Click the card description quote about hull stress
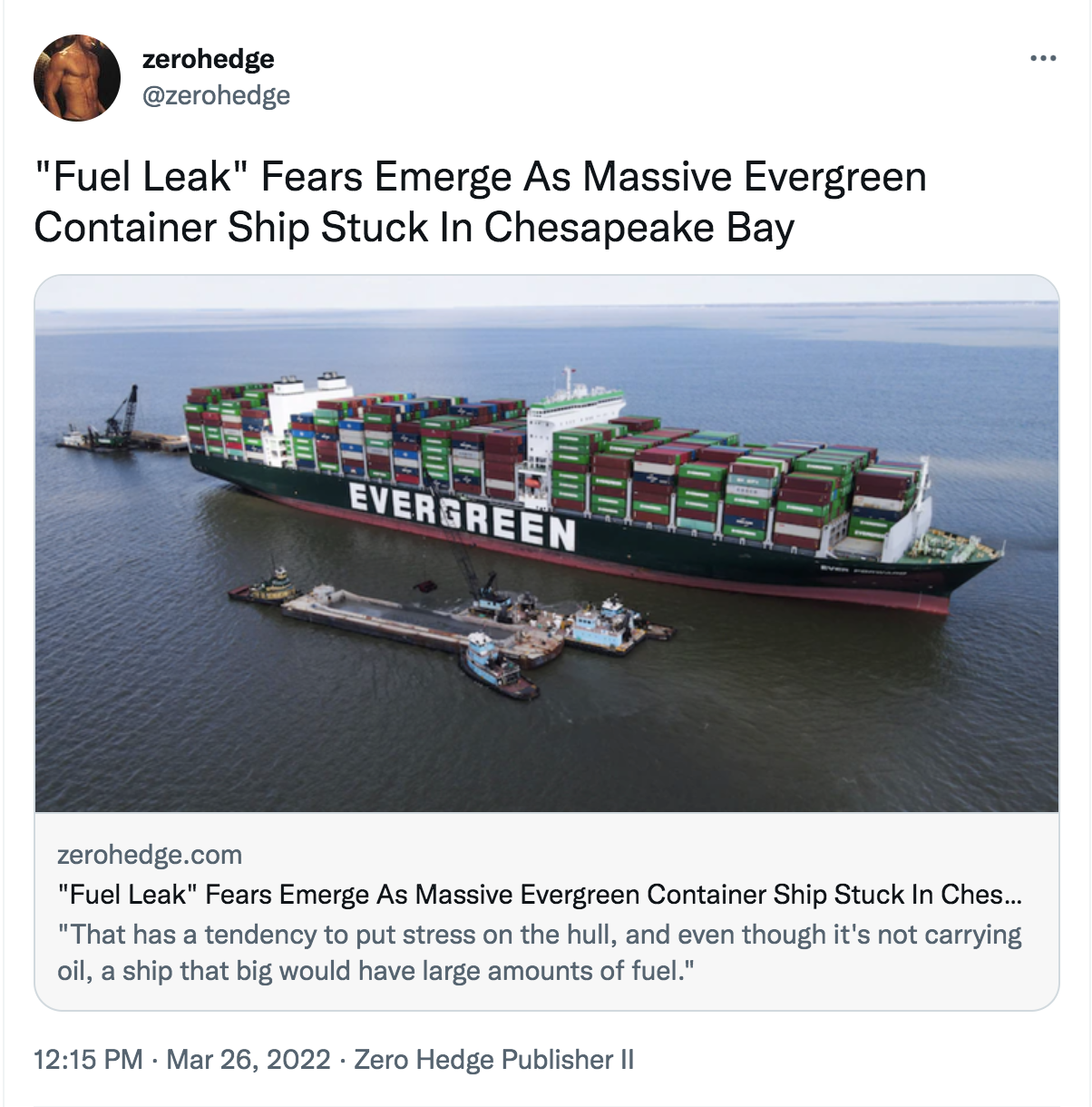Screen dimensions: 1092x1107 (539, 952)
